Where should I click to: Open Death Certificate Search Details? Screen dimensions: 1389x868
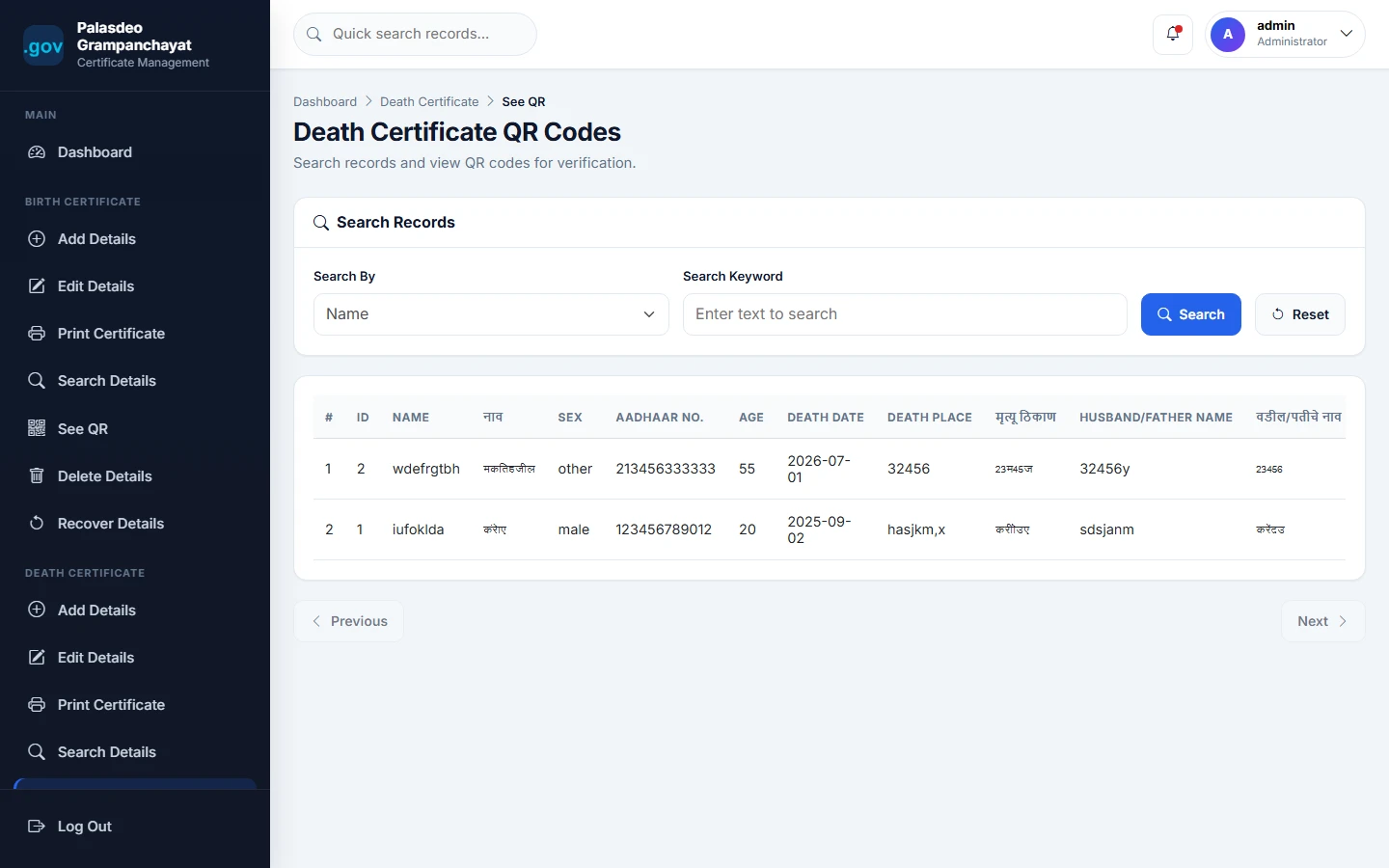pyautogui.click(x=135, y=752)
